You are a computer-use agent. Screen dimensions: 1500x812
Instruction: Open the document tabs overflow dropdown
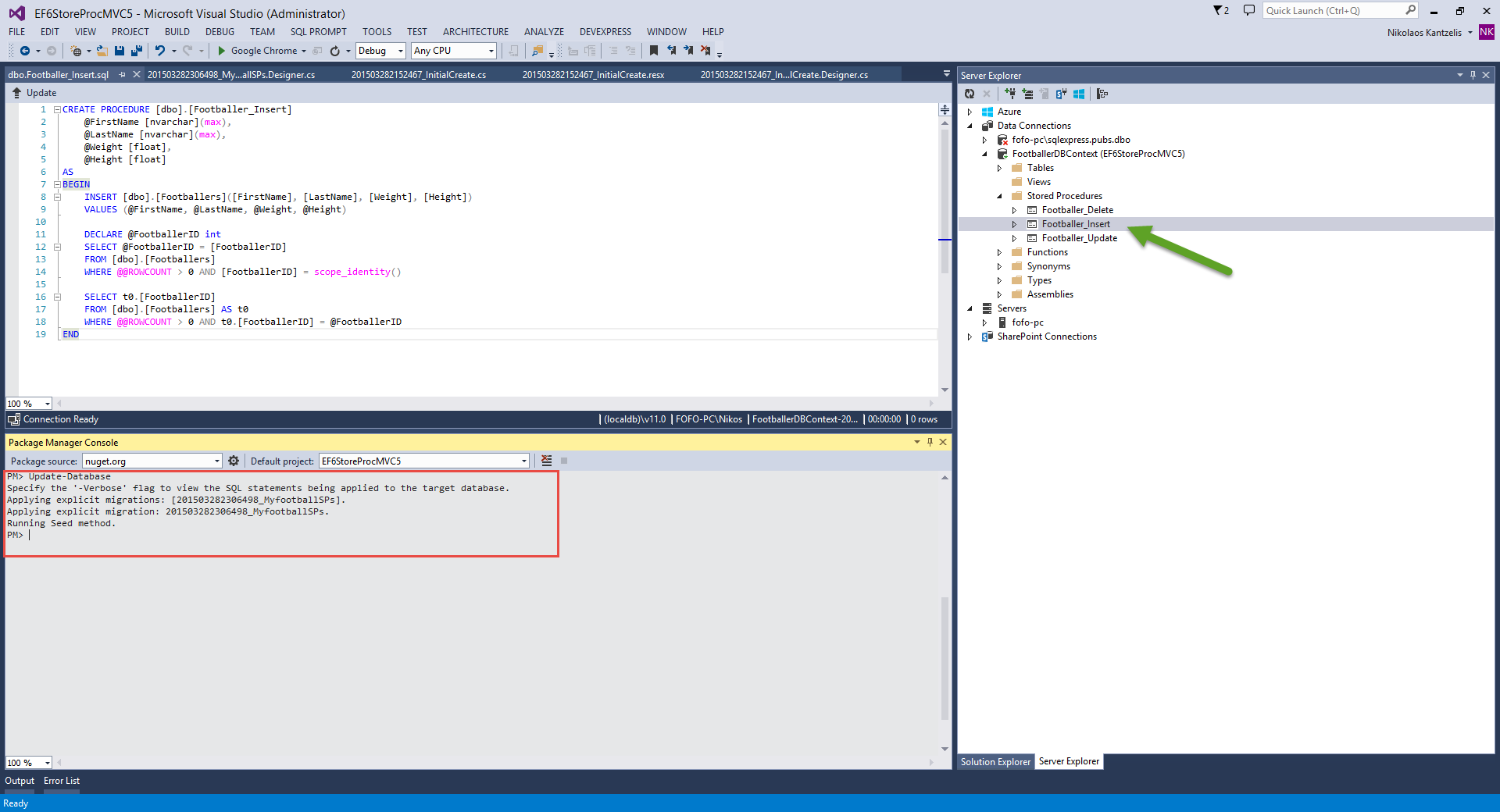pos(946,74)
